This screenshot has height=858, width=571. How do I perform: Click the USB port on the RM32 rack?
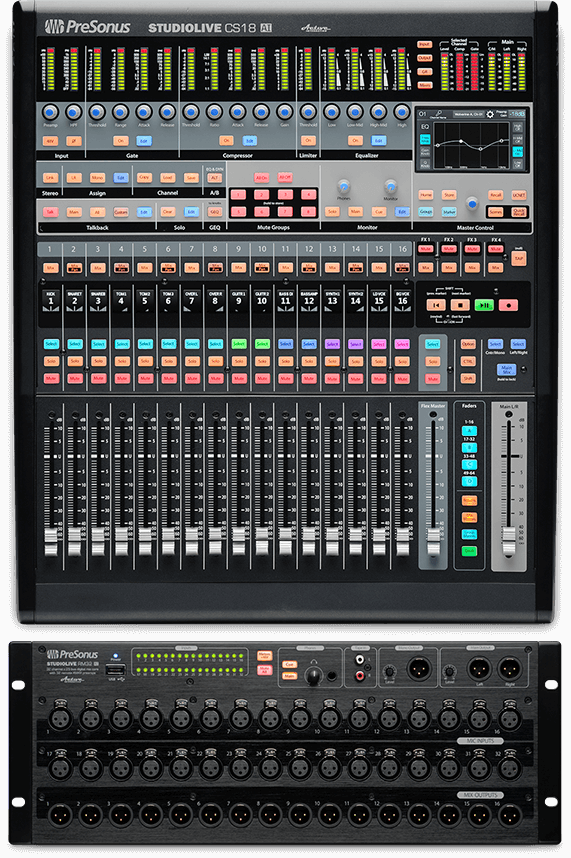click(x=116, y=670)
